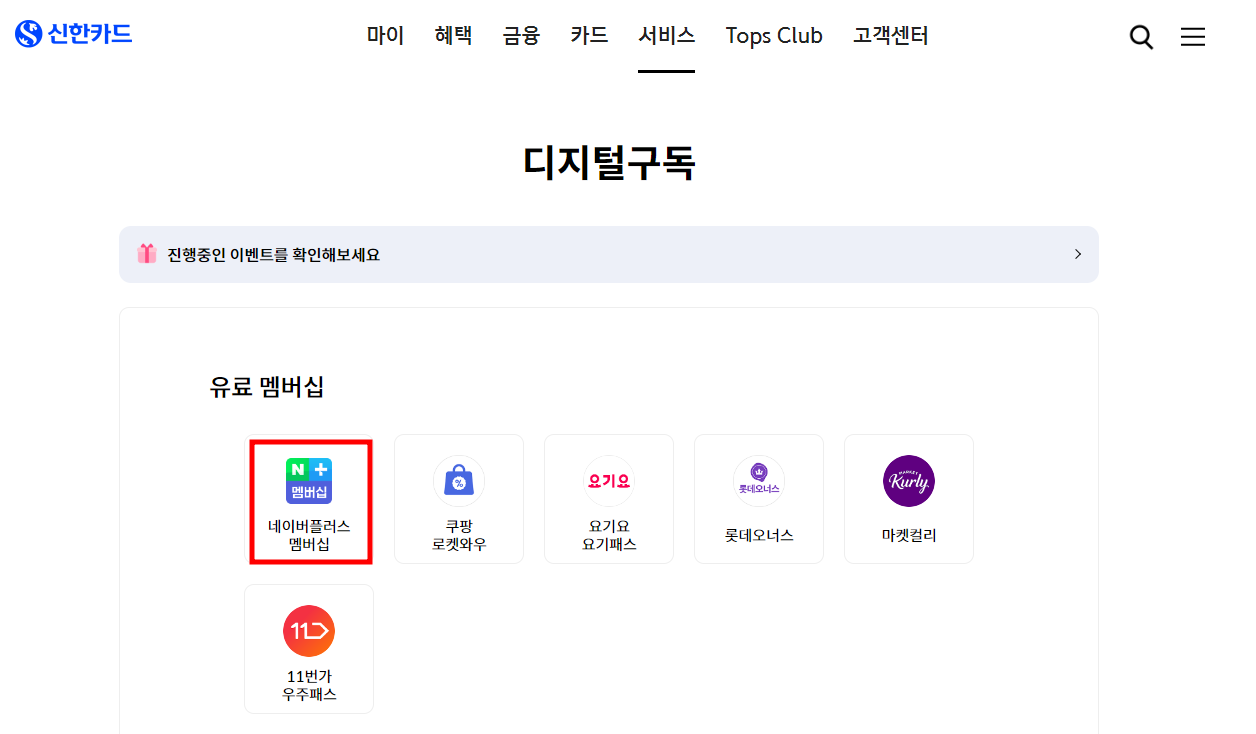The height and width of the screenshot is (734, 1256).
Task: Click the 롯데오너스 label
Action: pyautogui.click(x=759, y=535)
